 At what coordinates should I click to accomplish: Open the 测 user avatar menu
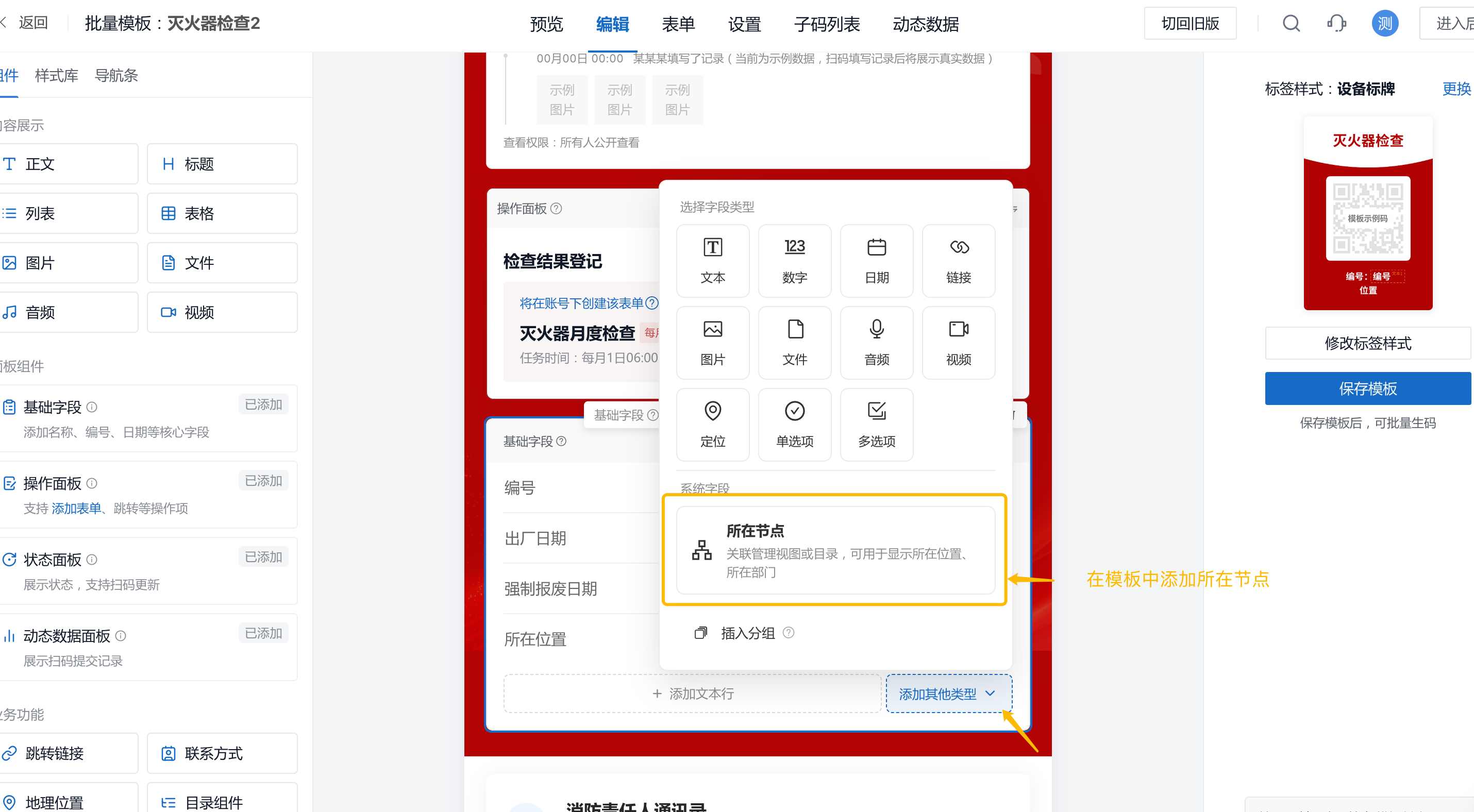1385,24
